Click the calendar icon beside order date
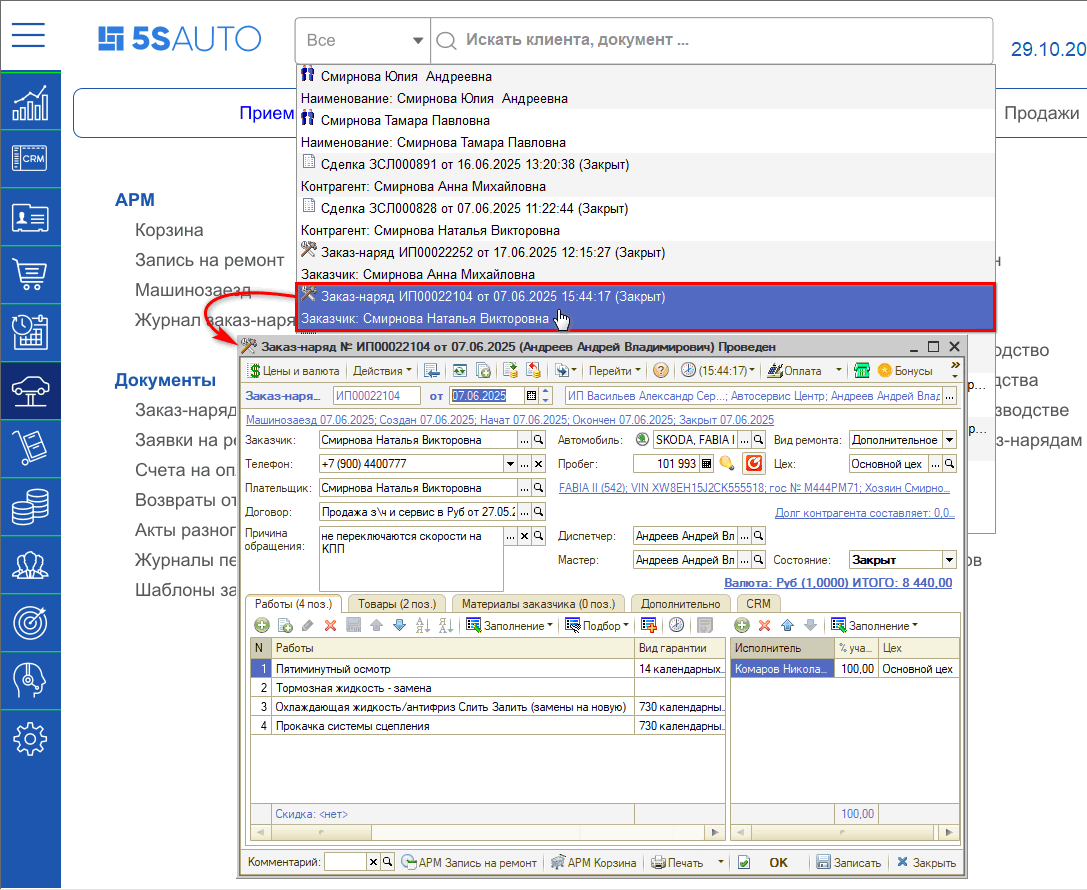1087x890 pixels. coord(531,396)
